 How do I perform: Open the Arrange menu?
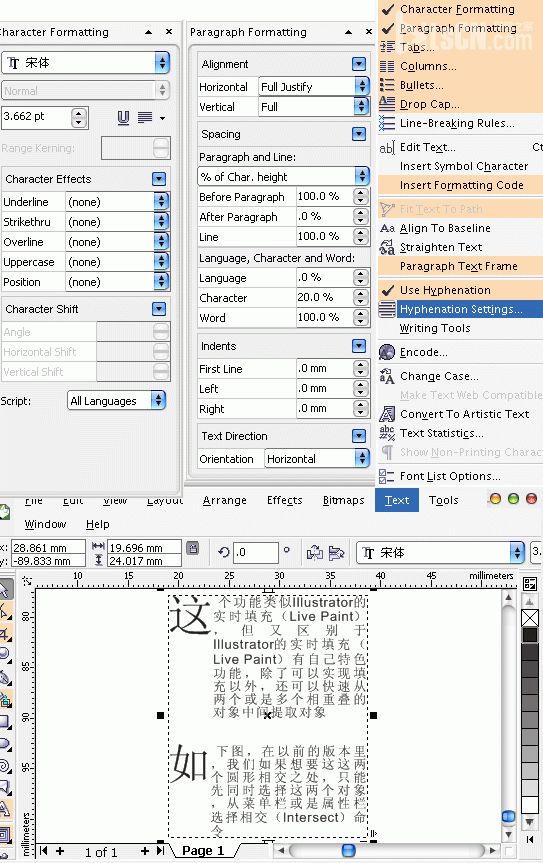pyautogui.click(x=224, y=500)
